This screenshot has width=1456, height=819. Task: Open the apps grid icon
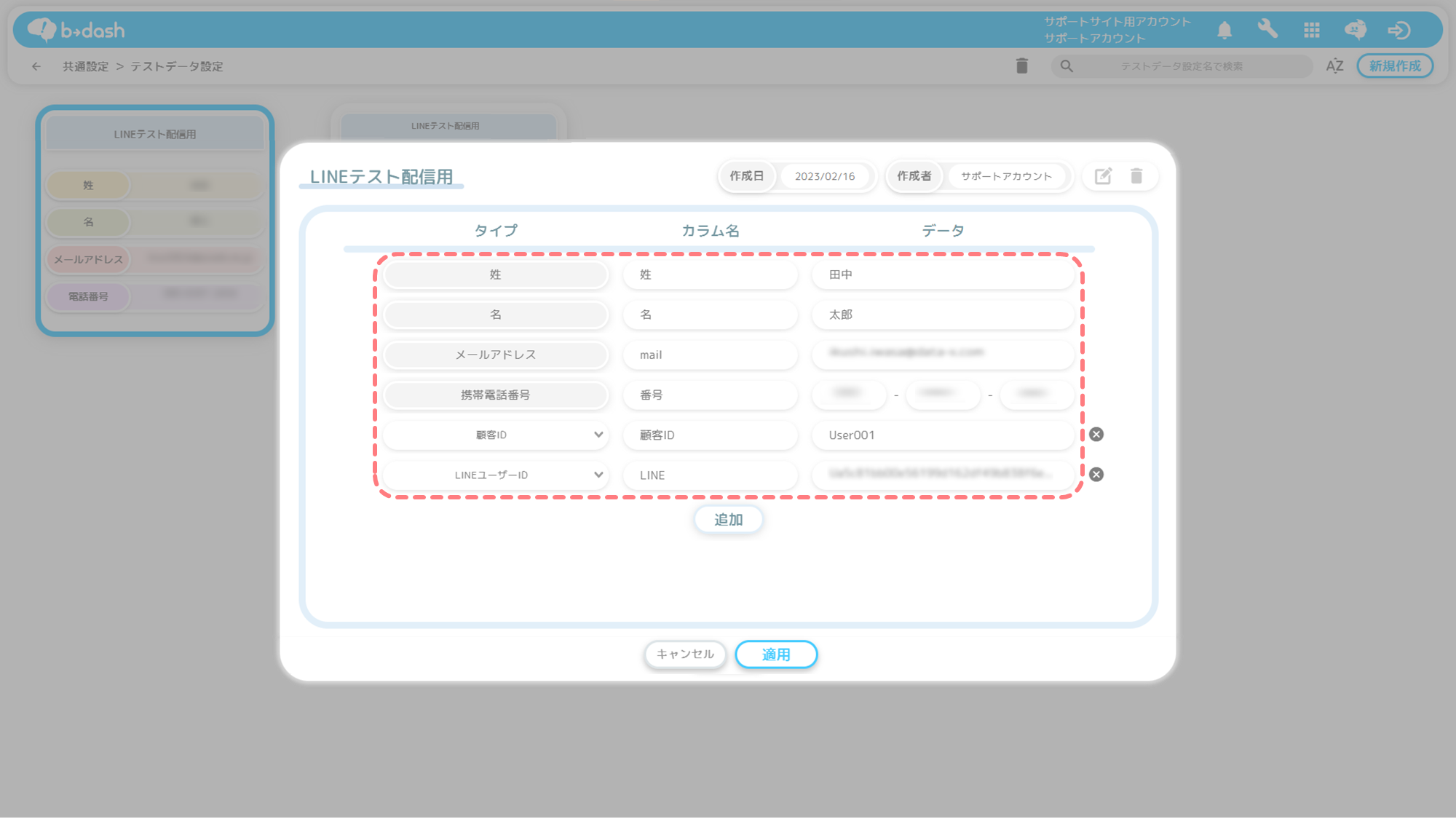pyautogui.click(x=1312, y=30)
